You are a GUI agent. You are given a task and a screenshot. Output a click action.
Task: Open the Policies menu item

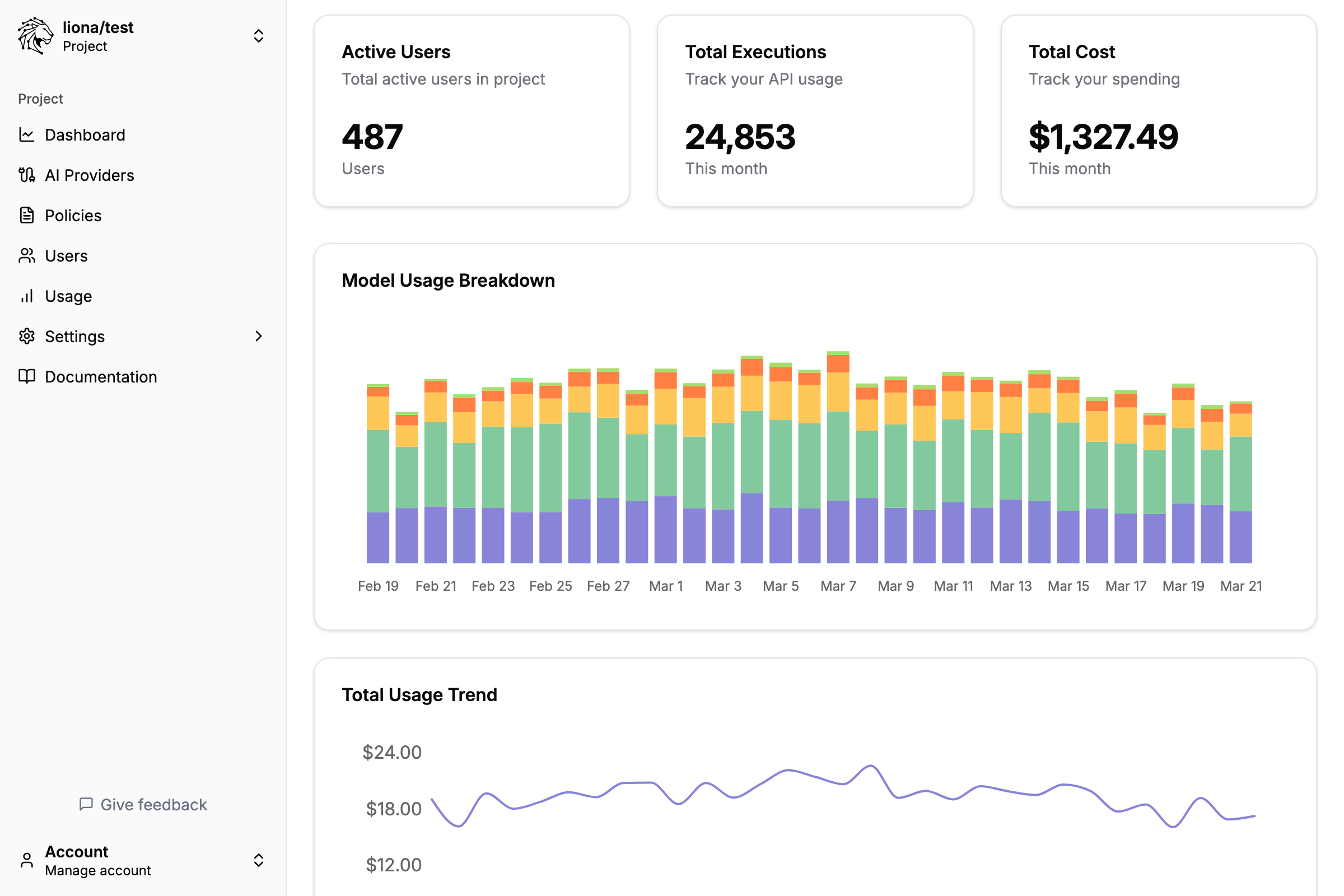[73, 216]
